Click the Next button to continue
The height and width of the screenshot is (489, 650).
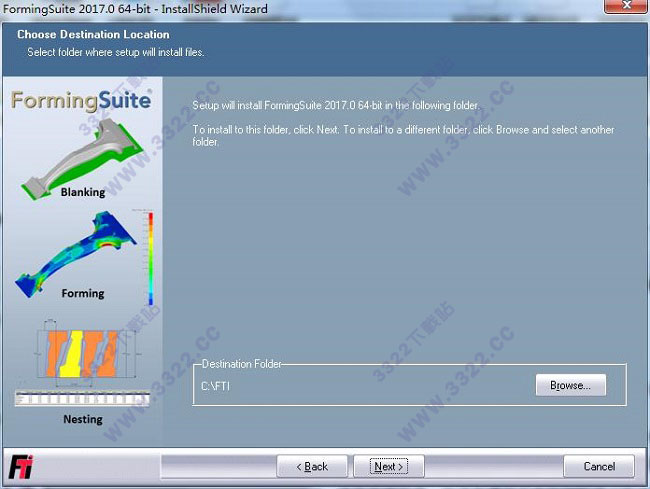388,466
